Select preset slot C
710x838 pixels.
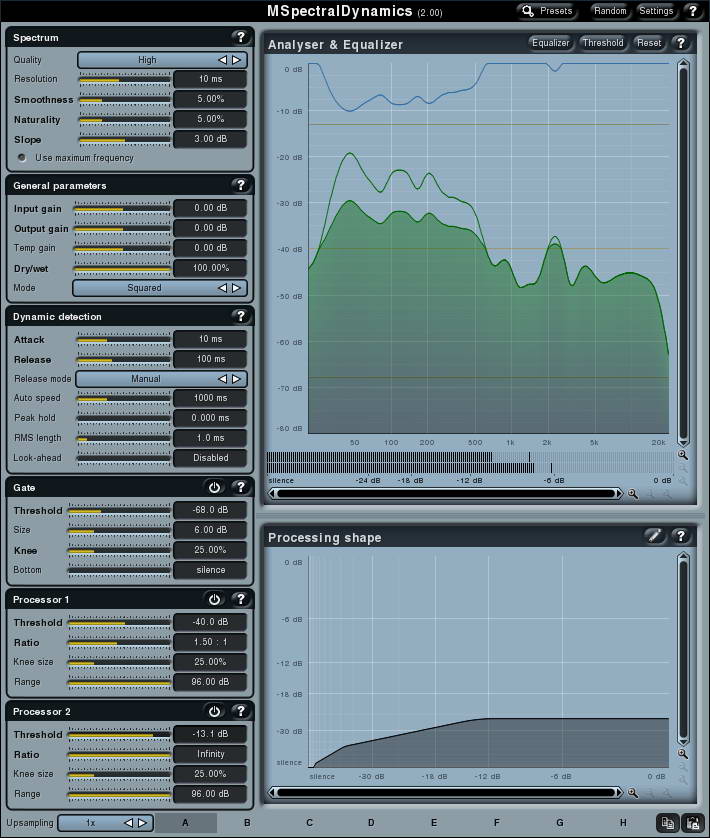[x=309, y=823]
